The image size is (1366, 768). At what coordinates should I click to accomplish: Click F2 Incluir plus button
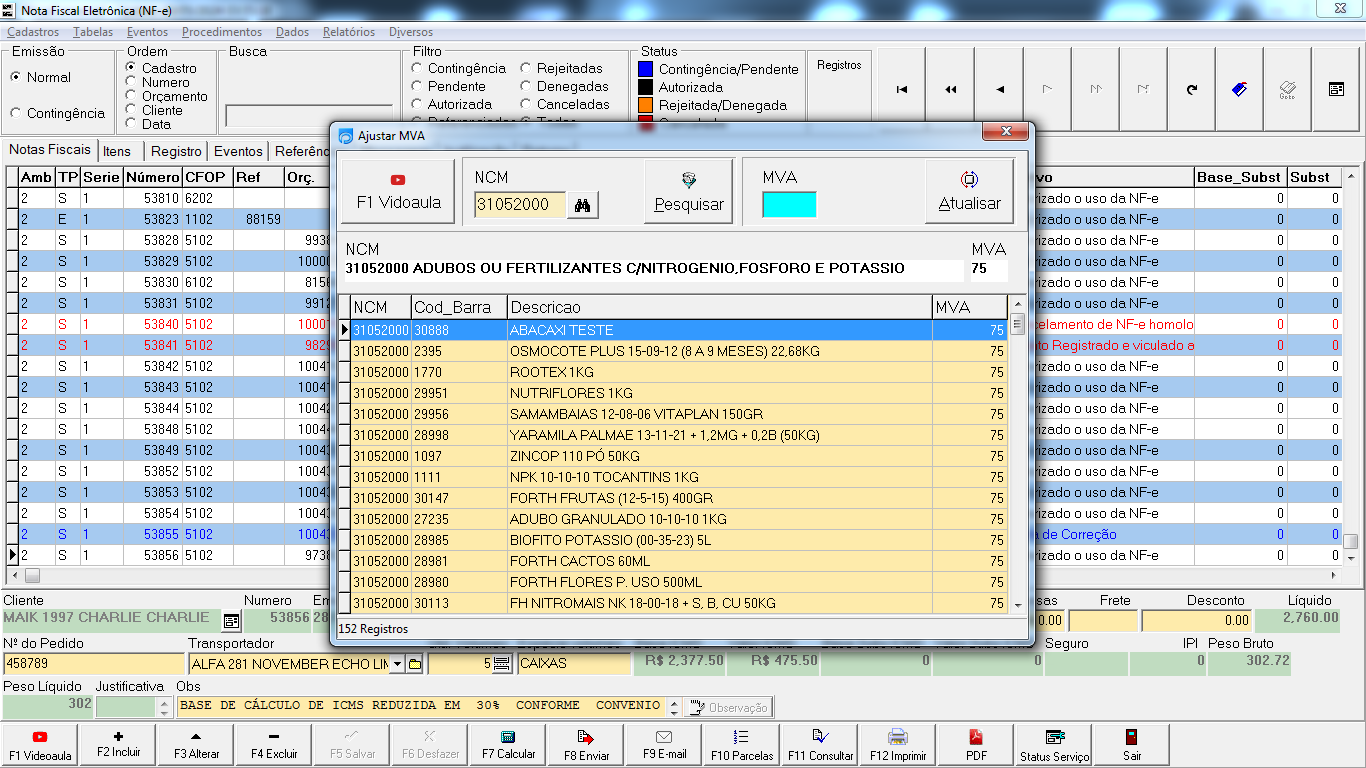click(119, 746)
